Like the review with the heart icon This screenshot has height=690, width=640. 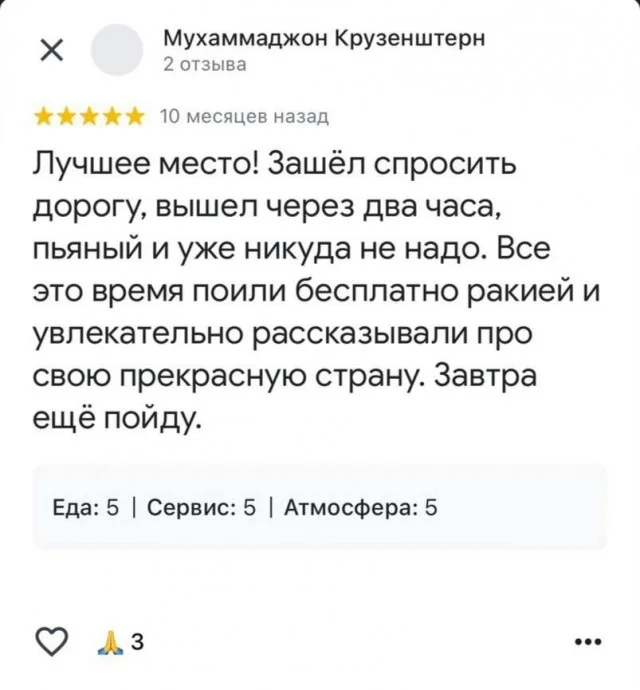tap(50, 639)
